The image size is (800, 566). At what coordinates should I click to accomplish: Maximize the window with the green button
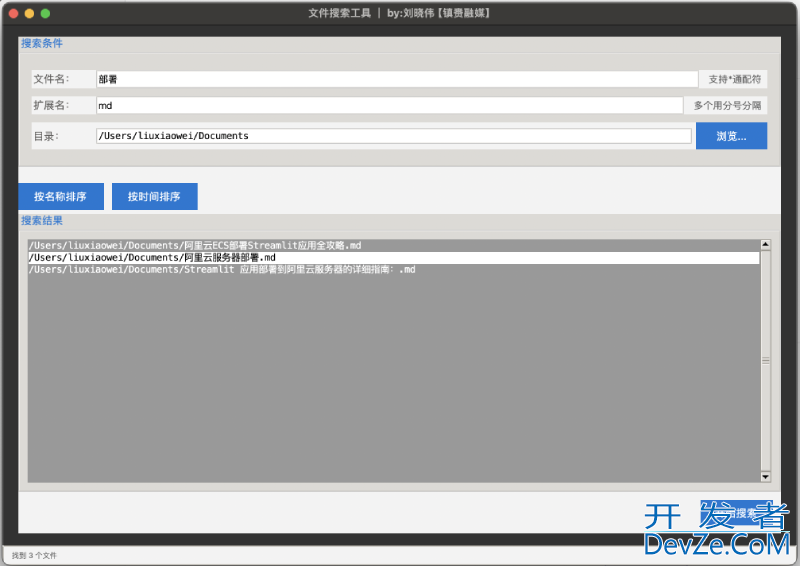click(46, 13)
